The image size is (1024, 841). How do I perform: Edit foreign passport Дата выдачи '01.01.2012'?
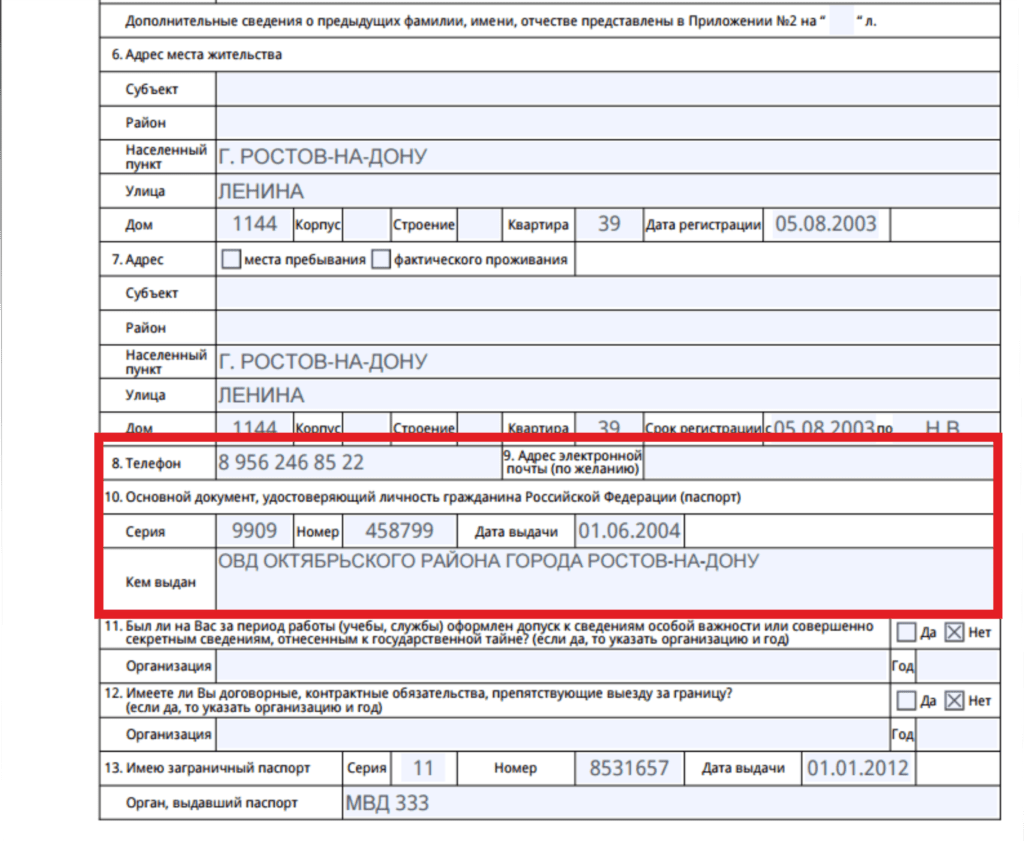(858, 769)
